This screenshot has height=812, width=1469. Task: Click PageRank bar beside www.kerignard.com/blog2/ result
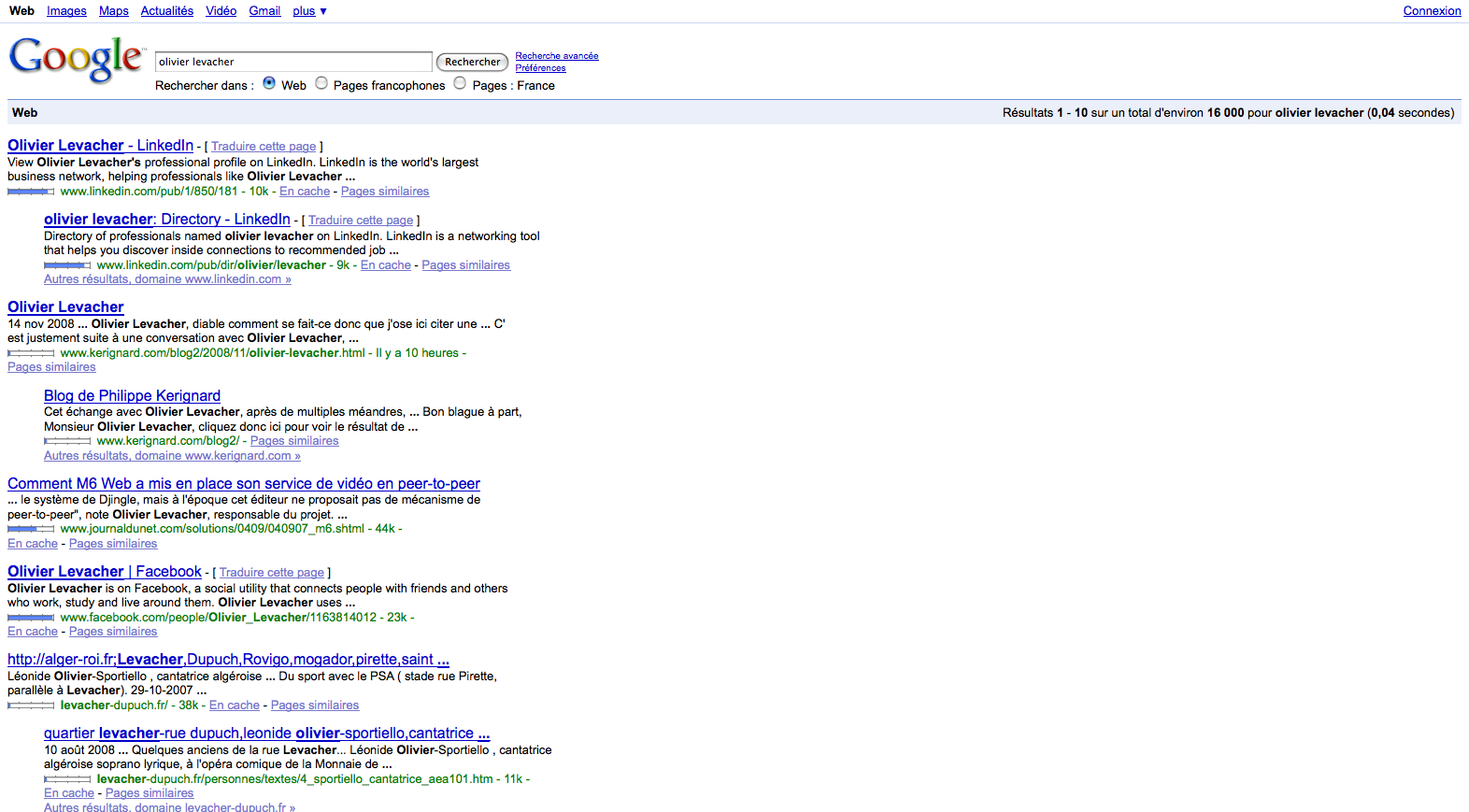67,441
